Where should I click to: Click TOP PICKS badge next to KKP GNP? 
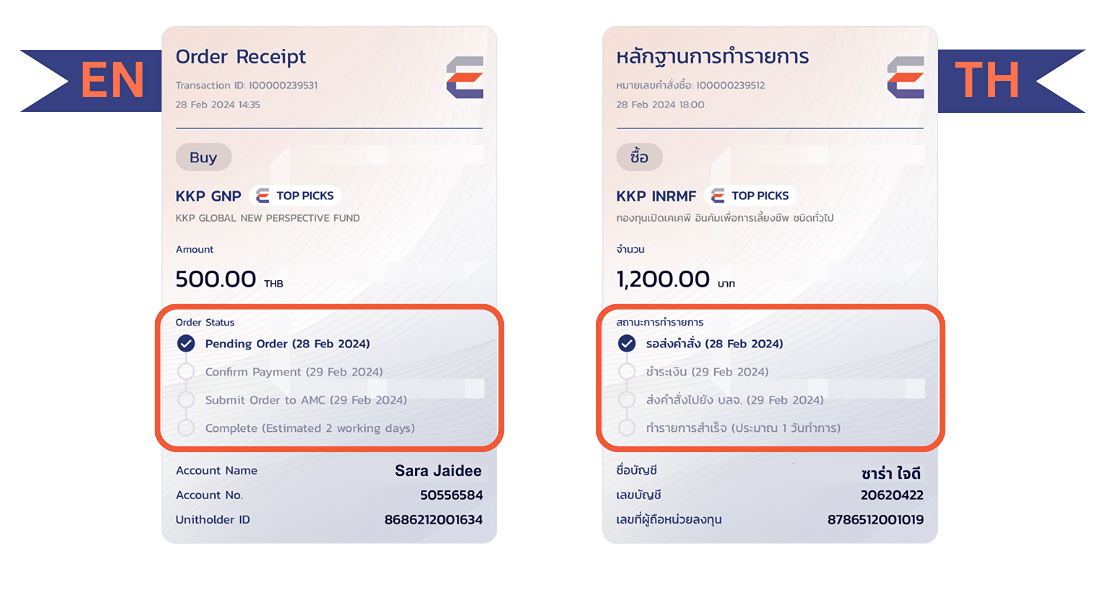tap(296, 195)
